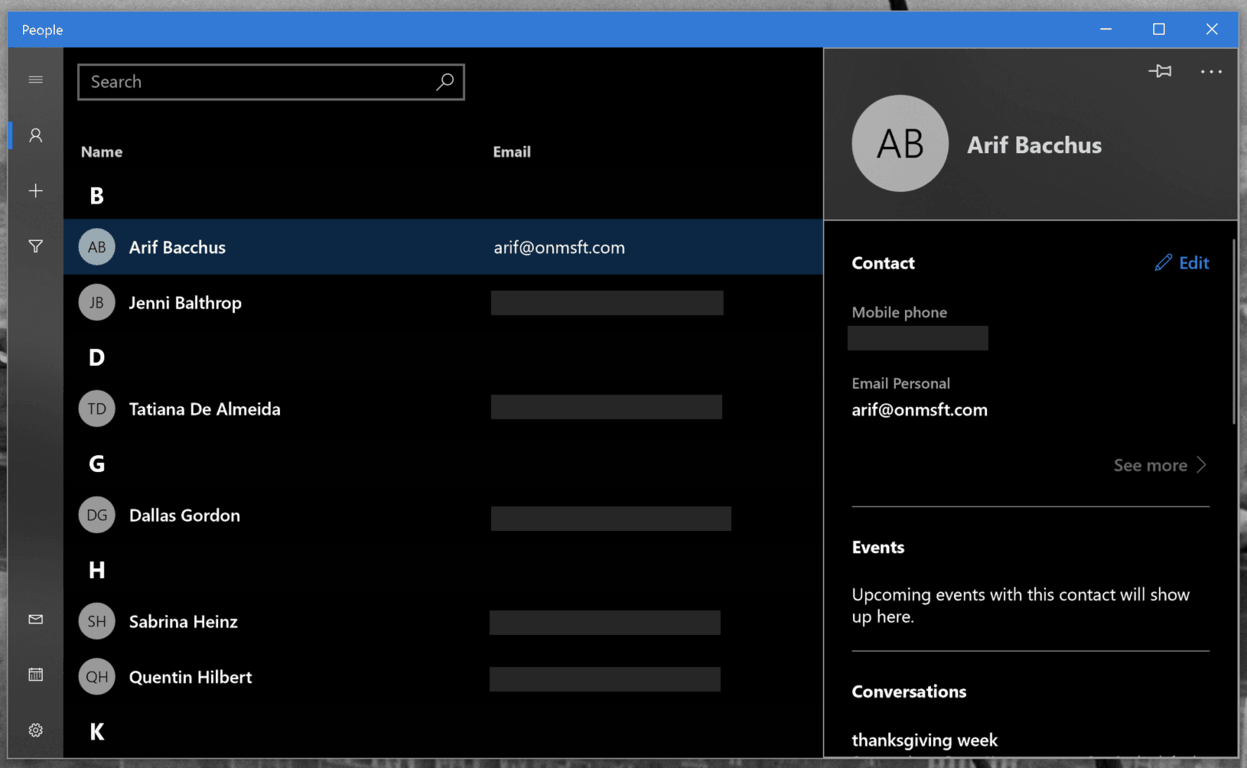1247x768 pixels.
Task: Click the details pane vertical scrollbar
Action: (x=1235, y=330)
